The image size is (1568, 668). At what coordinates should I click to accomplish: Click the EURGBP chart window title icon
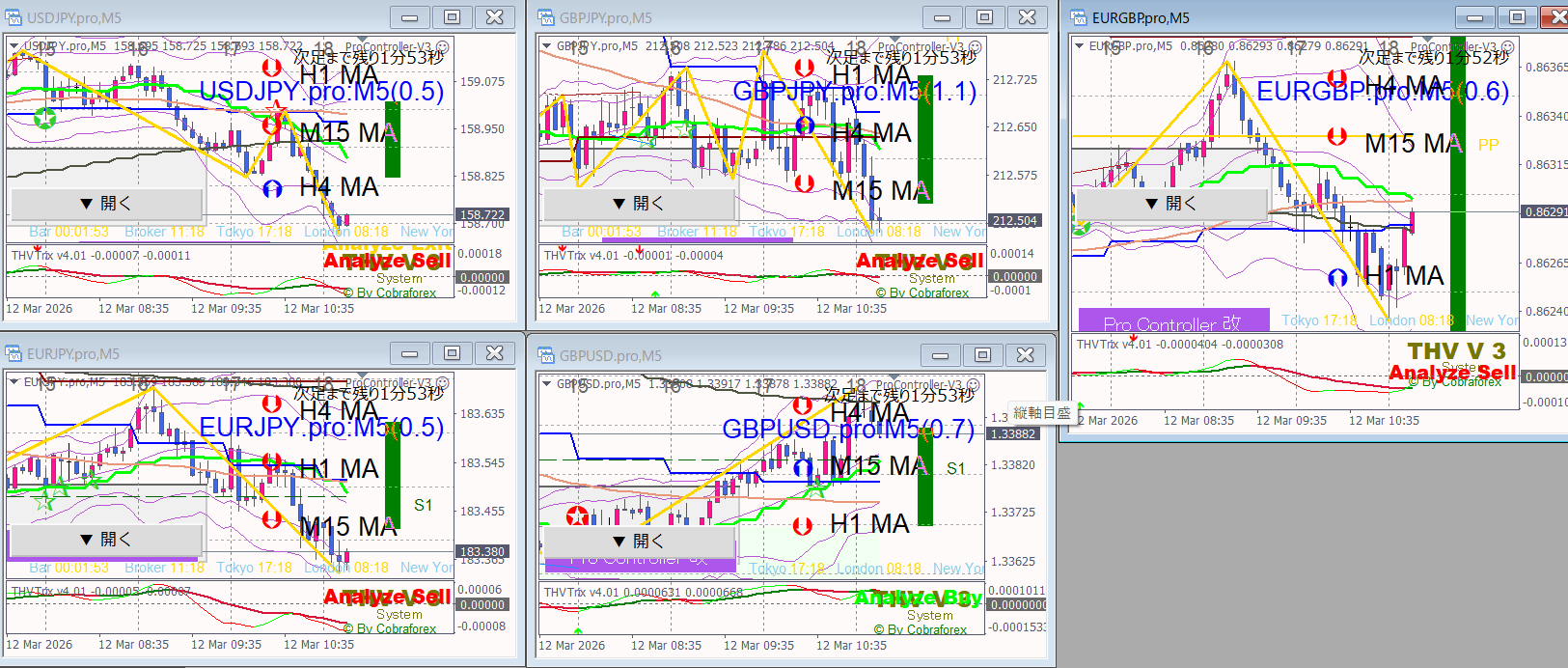click(1080, 17)
